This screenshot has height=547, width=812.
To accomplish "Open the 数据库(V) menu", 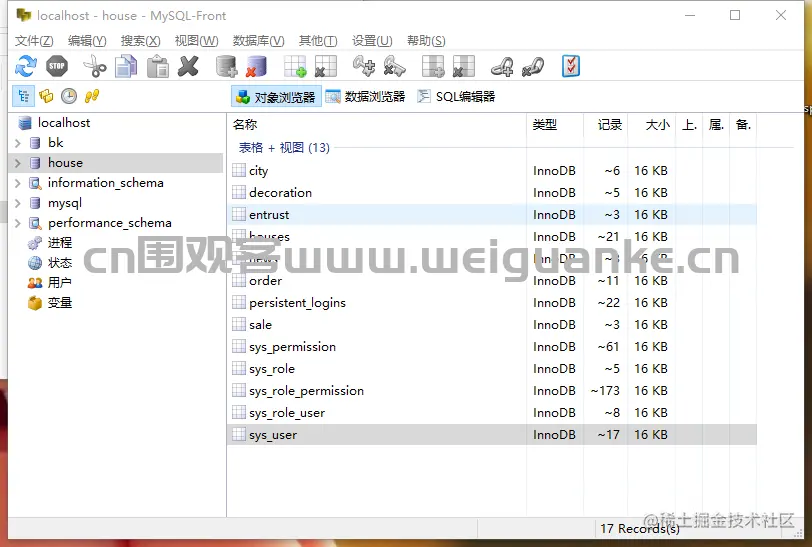I will coord(258,40).
